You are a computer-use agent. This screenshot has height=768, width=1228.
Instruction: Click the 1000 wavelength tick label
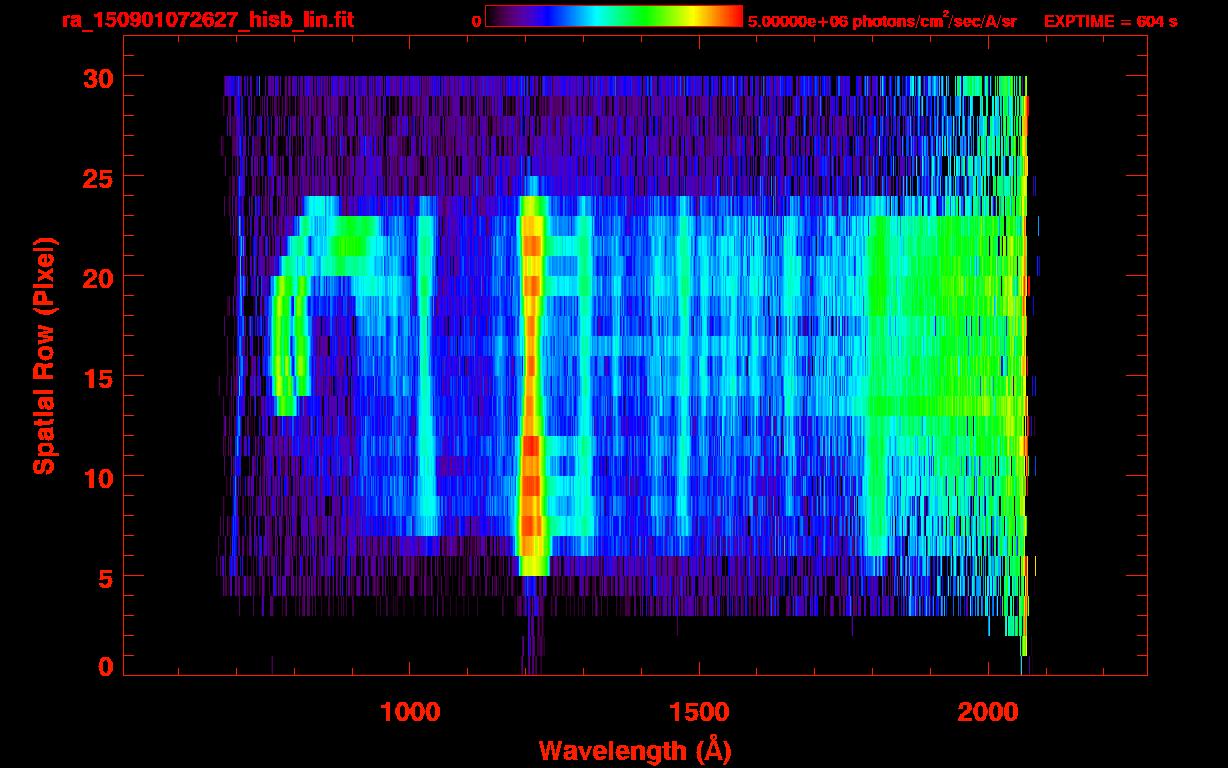coord(410,711)
